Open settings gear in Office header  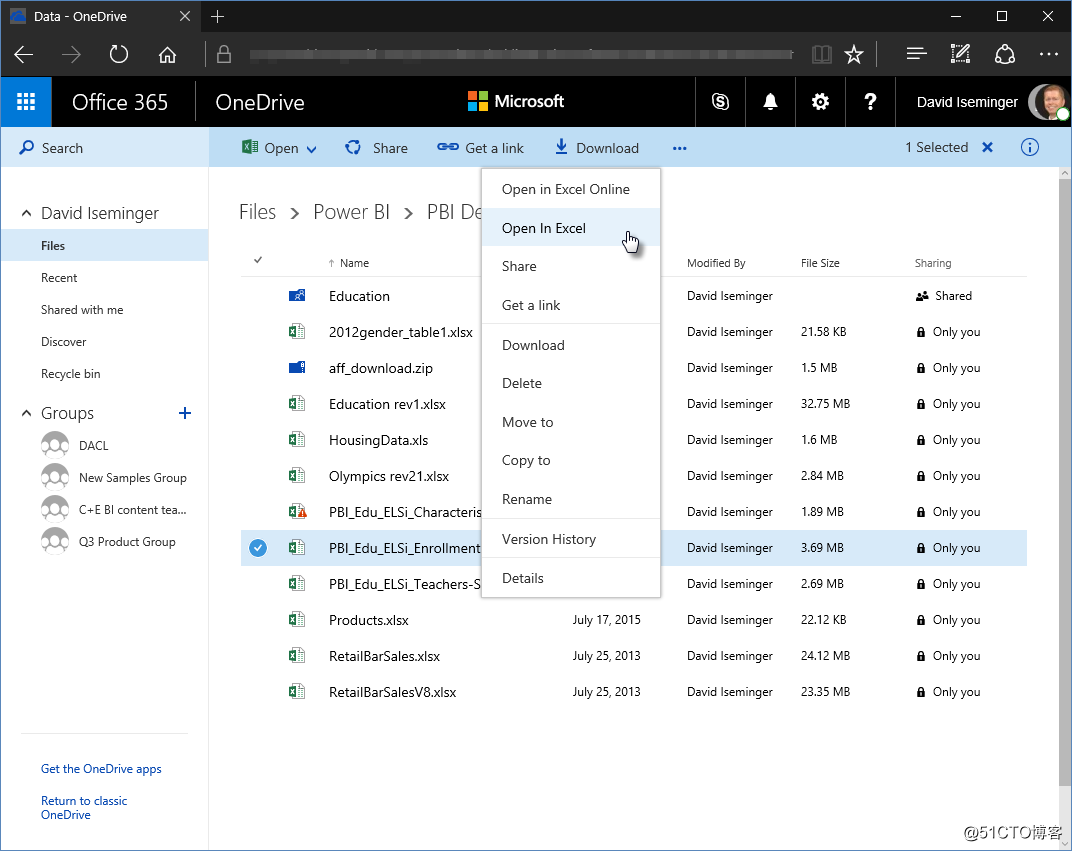820,102
